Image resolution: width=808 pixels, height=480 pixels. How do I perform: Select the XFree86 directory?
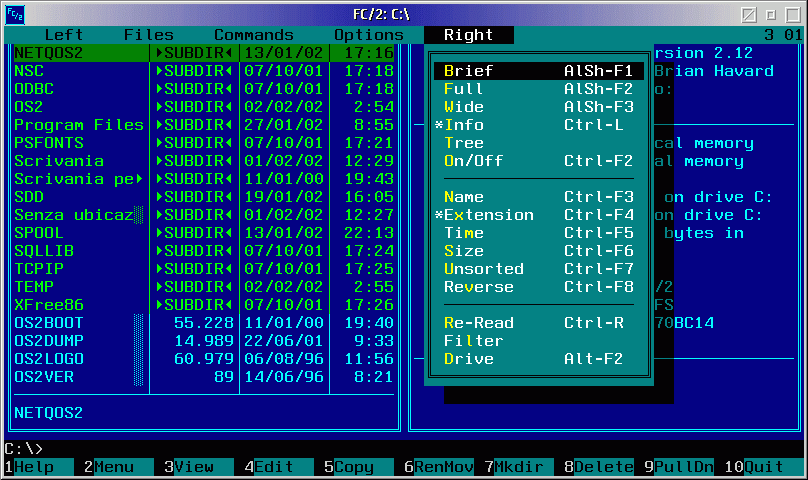[x=49, y=305]
